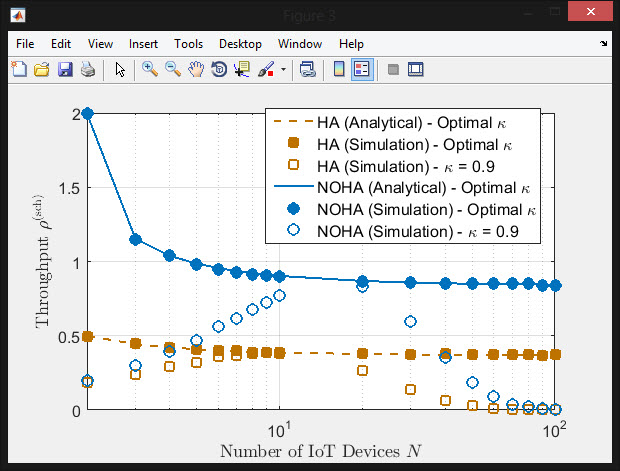Click the x-axis tick label 10^1
Image resolution: width=620 pixels, height=471 pixels.
(279, 429)
